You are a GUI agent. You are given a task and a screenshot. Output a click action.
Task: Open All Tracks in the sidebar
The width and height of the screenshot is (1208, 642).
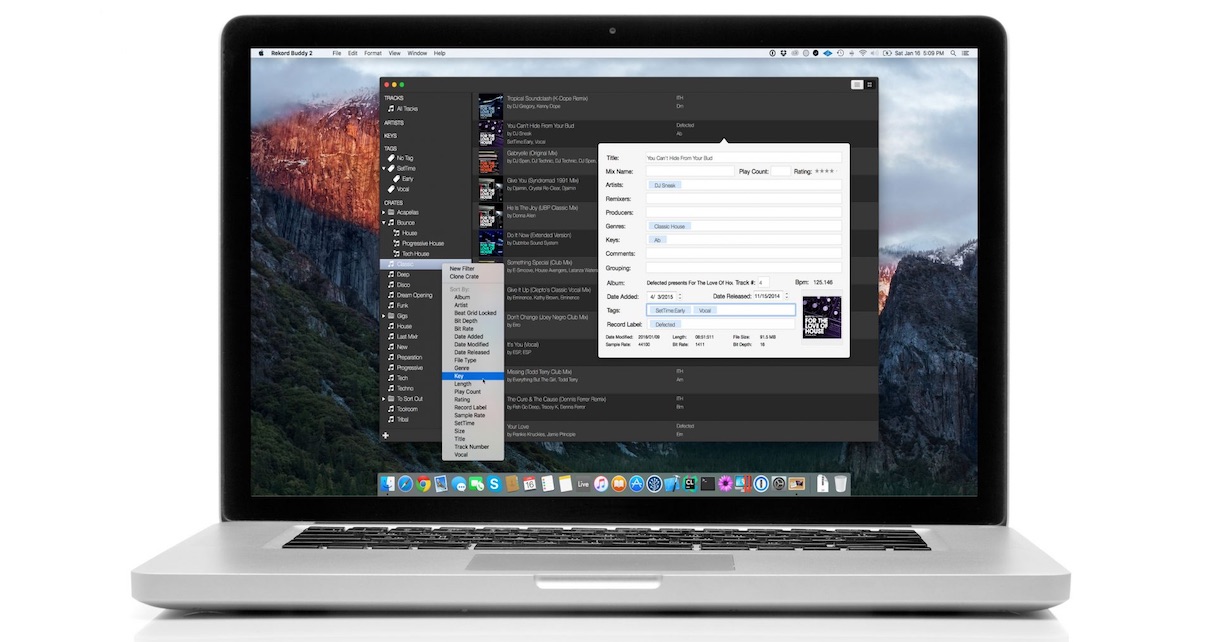(407, 108)
